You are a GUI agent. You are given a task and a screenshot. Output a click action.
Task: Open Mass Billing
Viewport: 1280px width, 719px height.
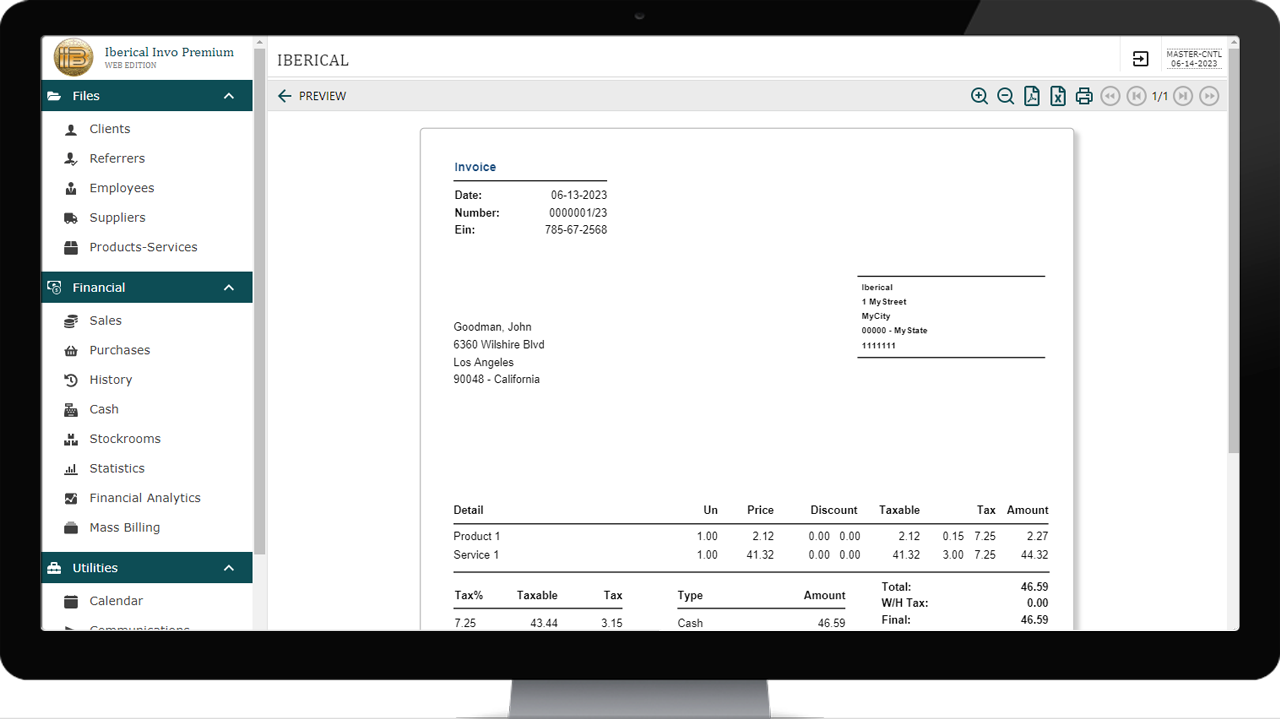pos(124,527)
